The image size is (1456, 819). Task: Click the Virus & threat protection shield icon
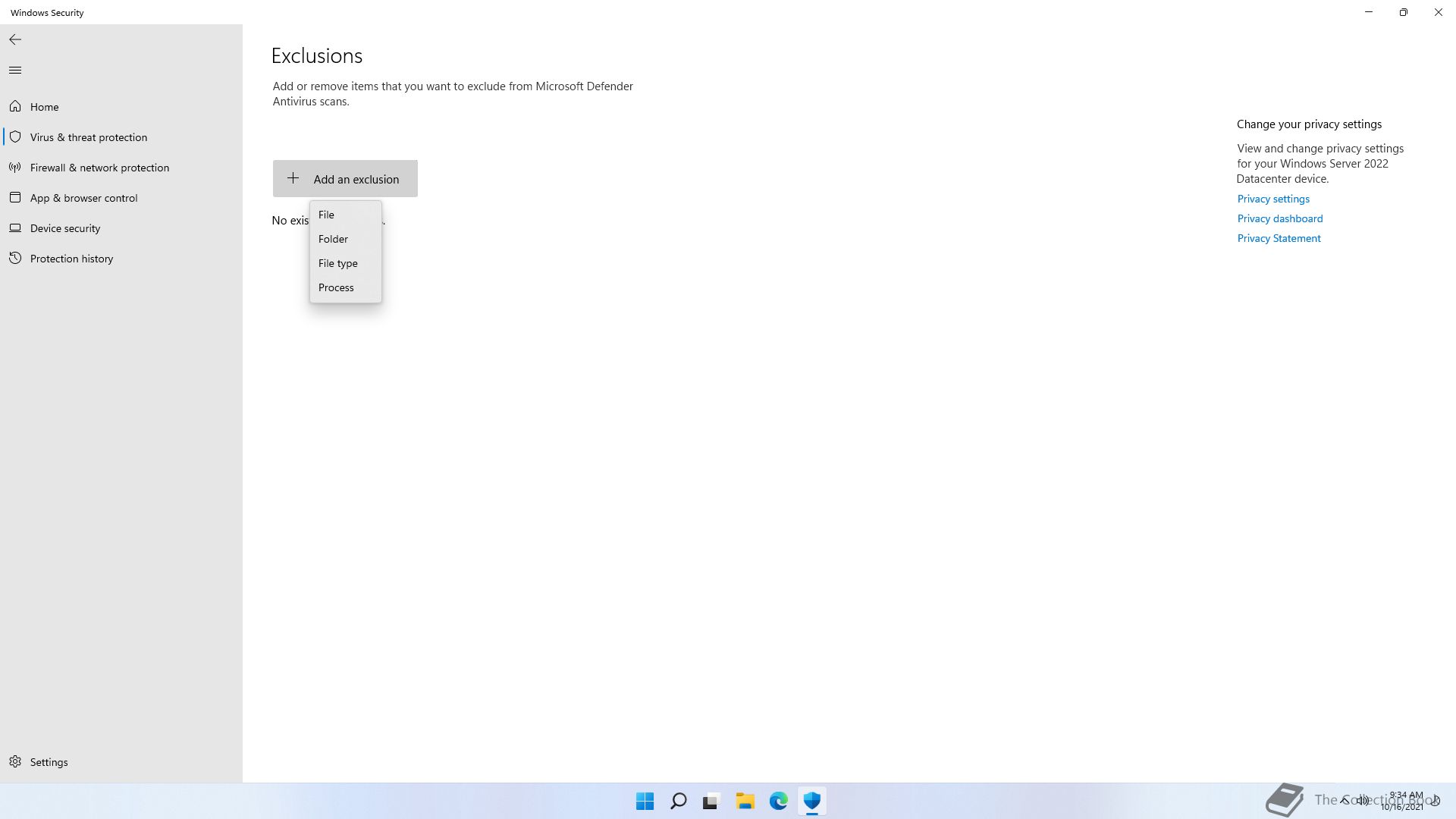[15, 136]
